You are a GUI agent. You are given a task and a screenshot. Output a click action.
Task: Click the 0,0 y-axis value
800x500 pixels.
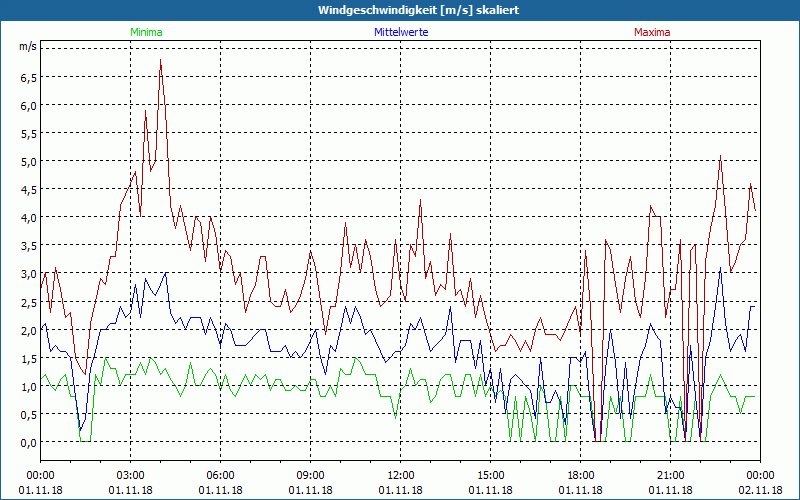[29, 442]
